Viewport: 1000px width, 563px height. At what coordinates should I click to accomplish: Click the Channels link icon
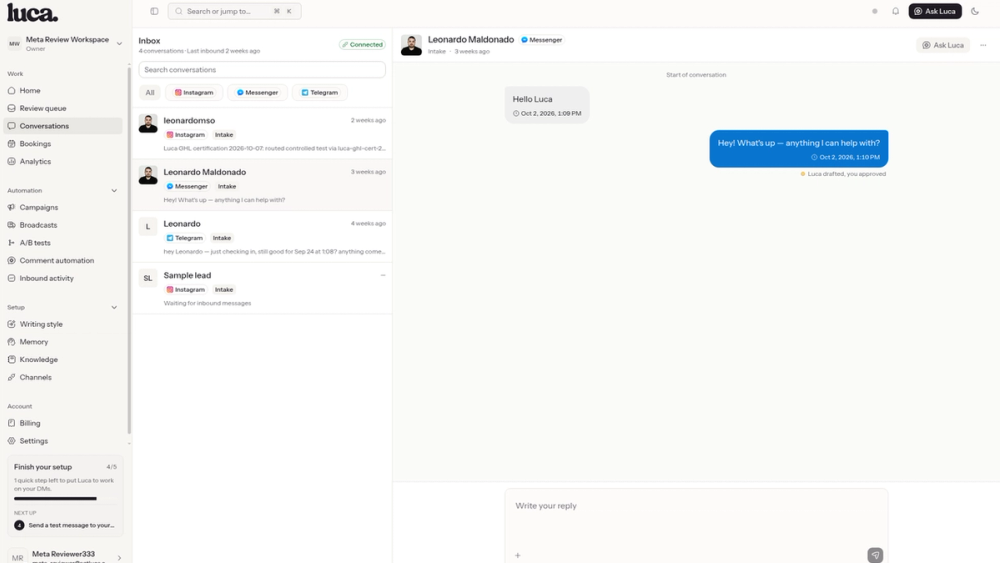coord(11,377)
